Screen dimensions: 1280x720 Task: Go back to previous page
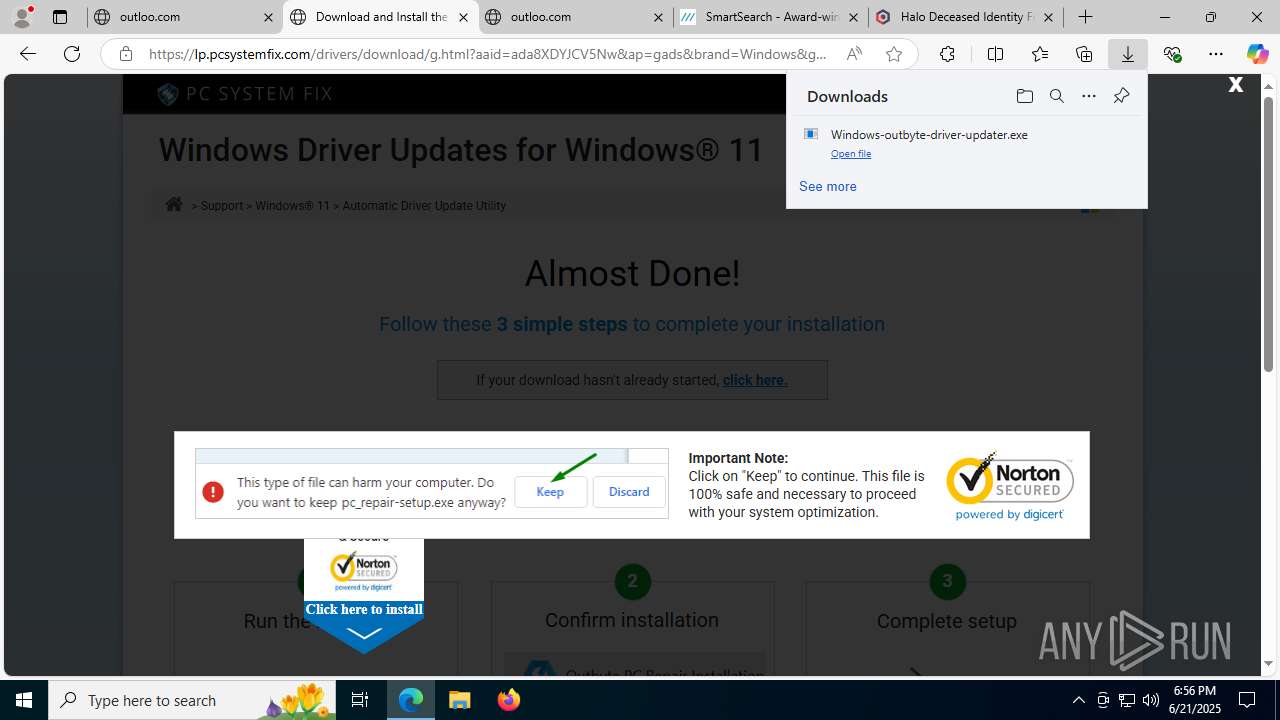[28, 54]
